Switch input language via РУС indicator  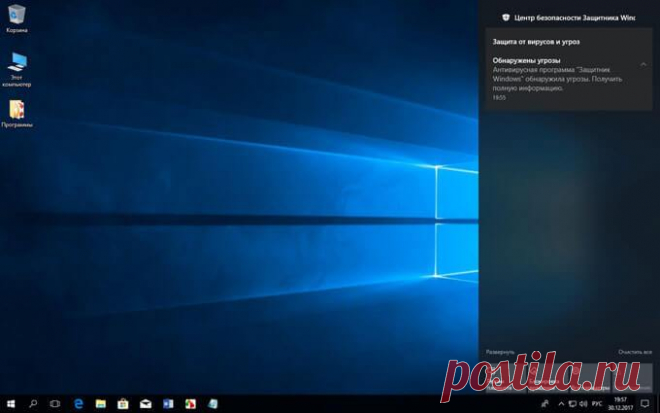[597, 404]
